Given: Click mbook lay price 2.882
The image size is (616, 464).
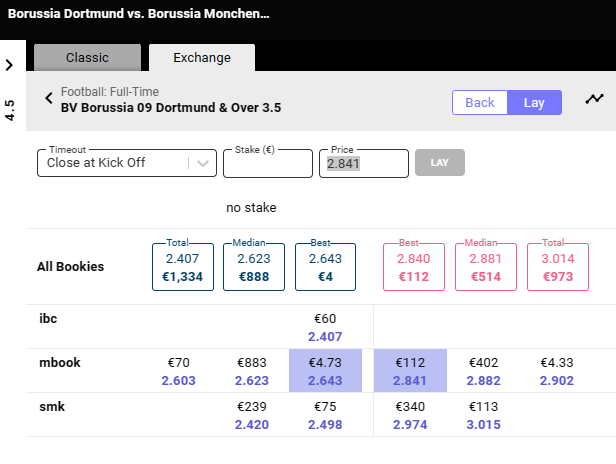Looking at the screenshot, I should click(484, 381).
